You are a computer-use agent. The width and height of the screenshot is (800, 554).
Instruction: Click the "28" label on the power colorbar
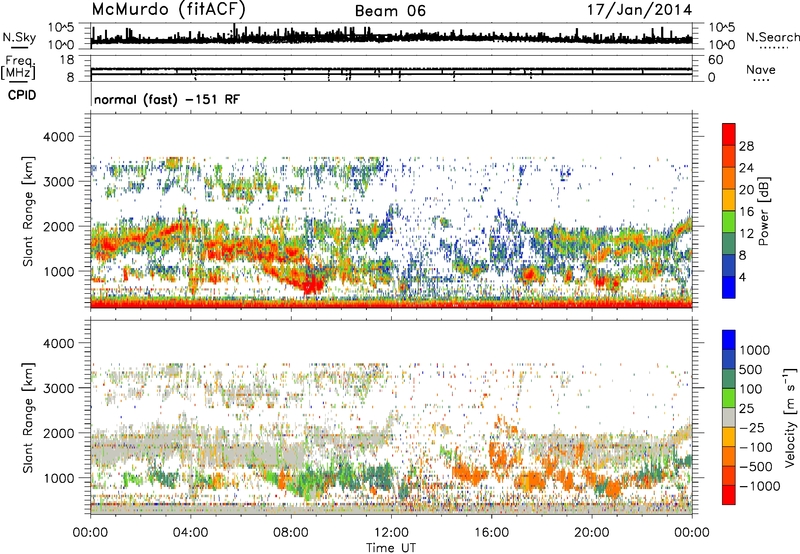746,146
